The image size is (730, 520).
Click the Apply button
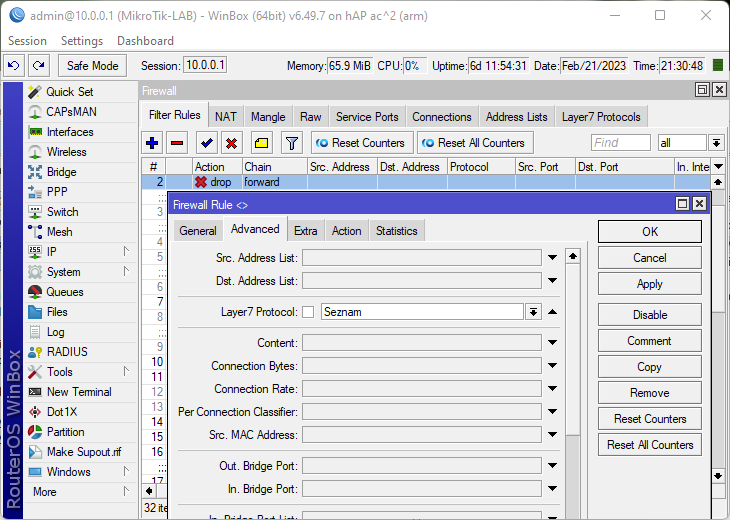pyautogui.click(x=650, y=284)
